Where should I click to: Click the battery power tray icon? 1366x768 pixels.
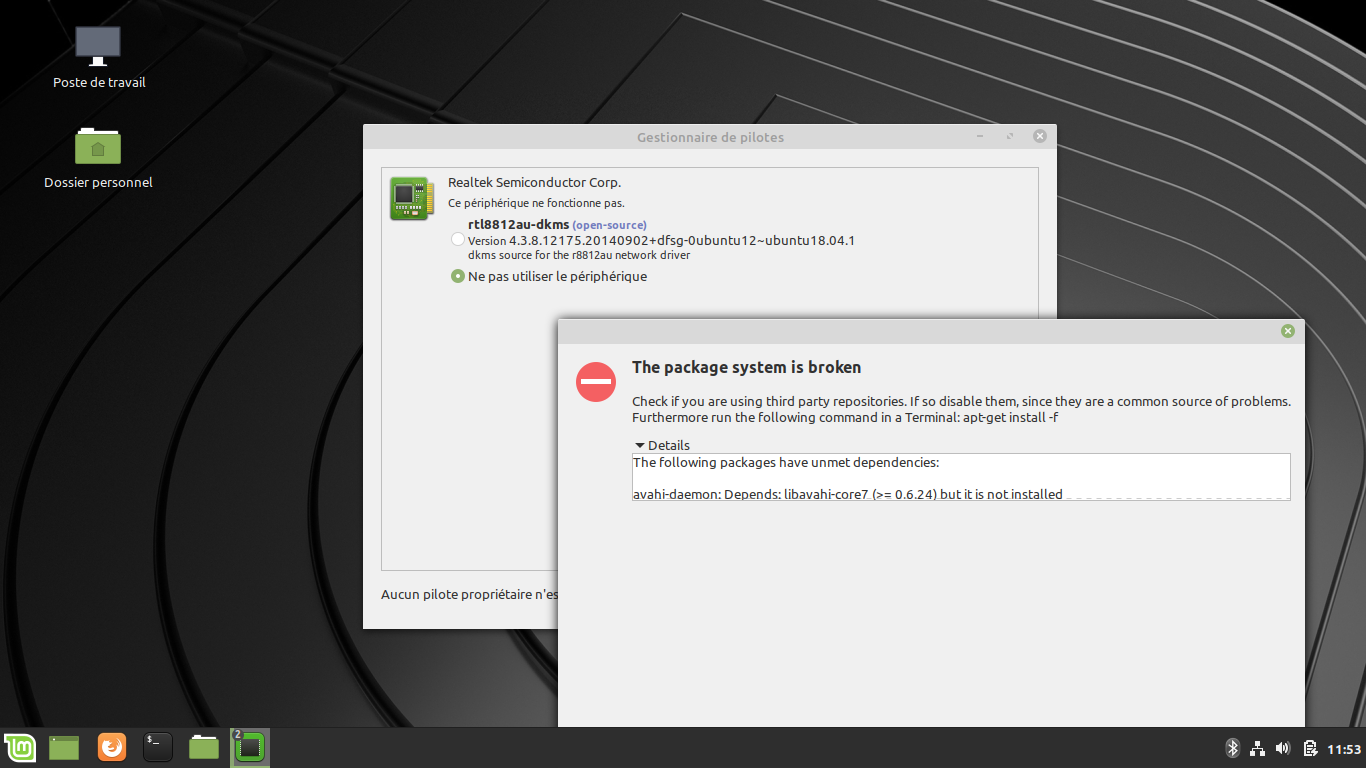click(x=1309, y=748)
